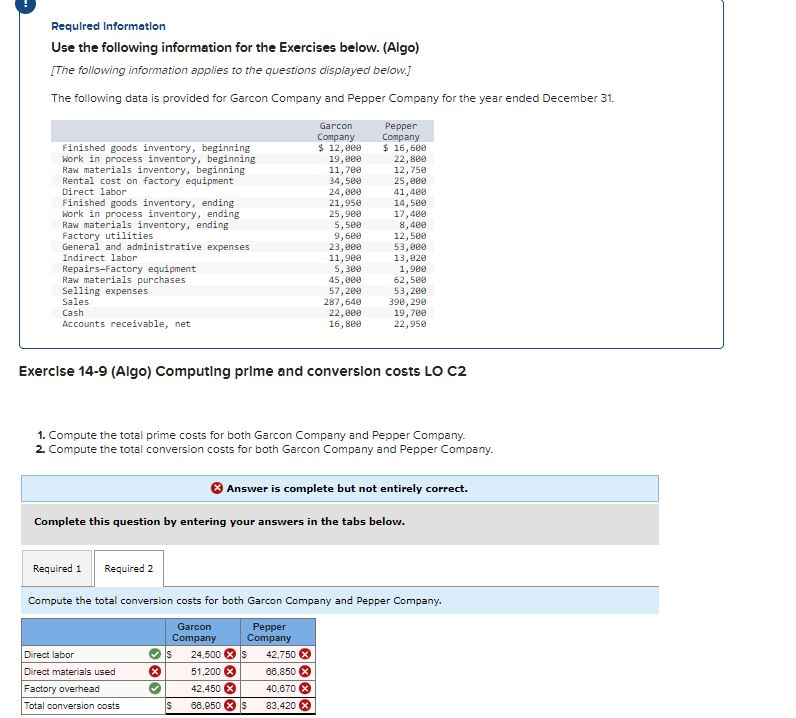Click 'Work in process inventory, ending' row

pos(243,214)
